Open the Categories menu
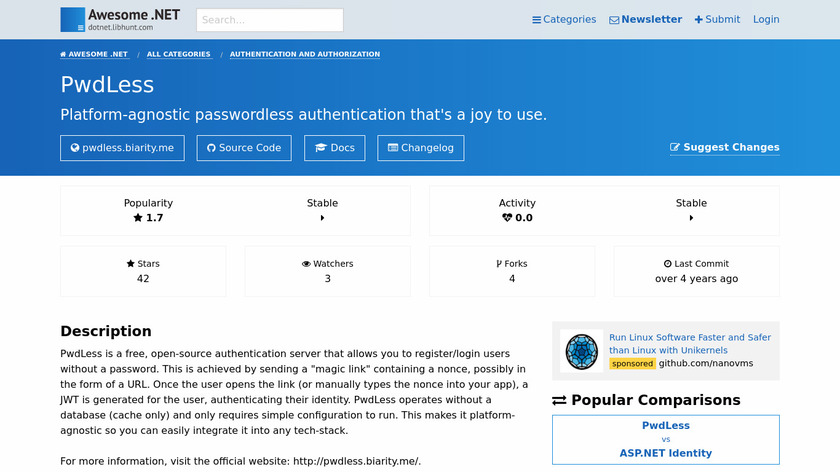 click(x=564, y=19)
